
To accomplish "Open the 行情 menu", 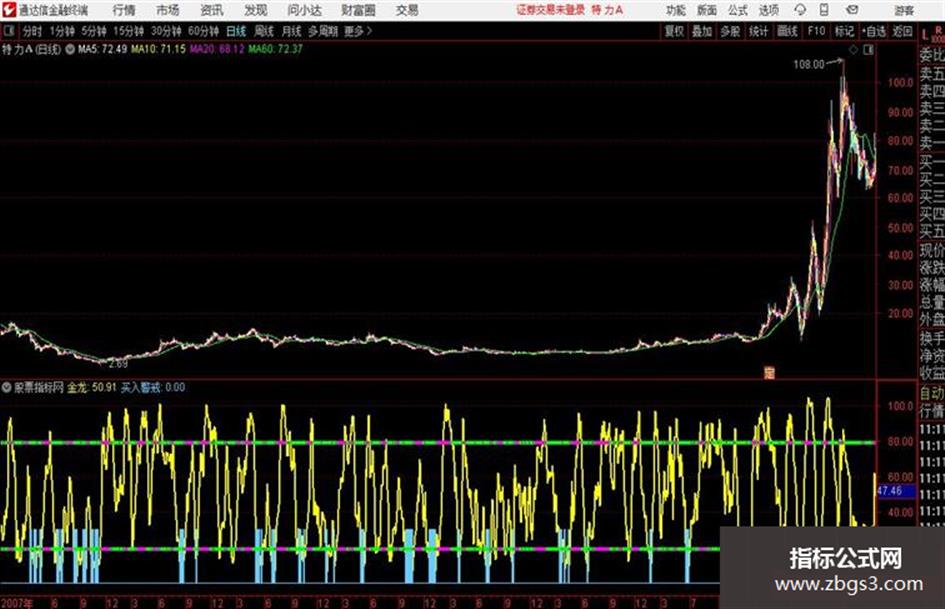I will pos(124,10).
